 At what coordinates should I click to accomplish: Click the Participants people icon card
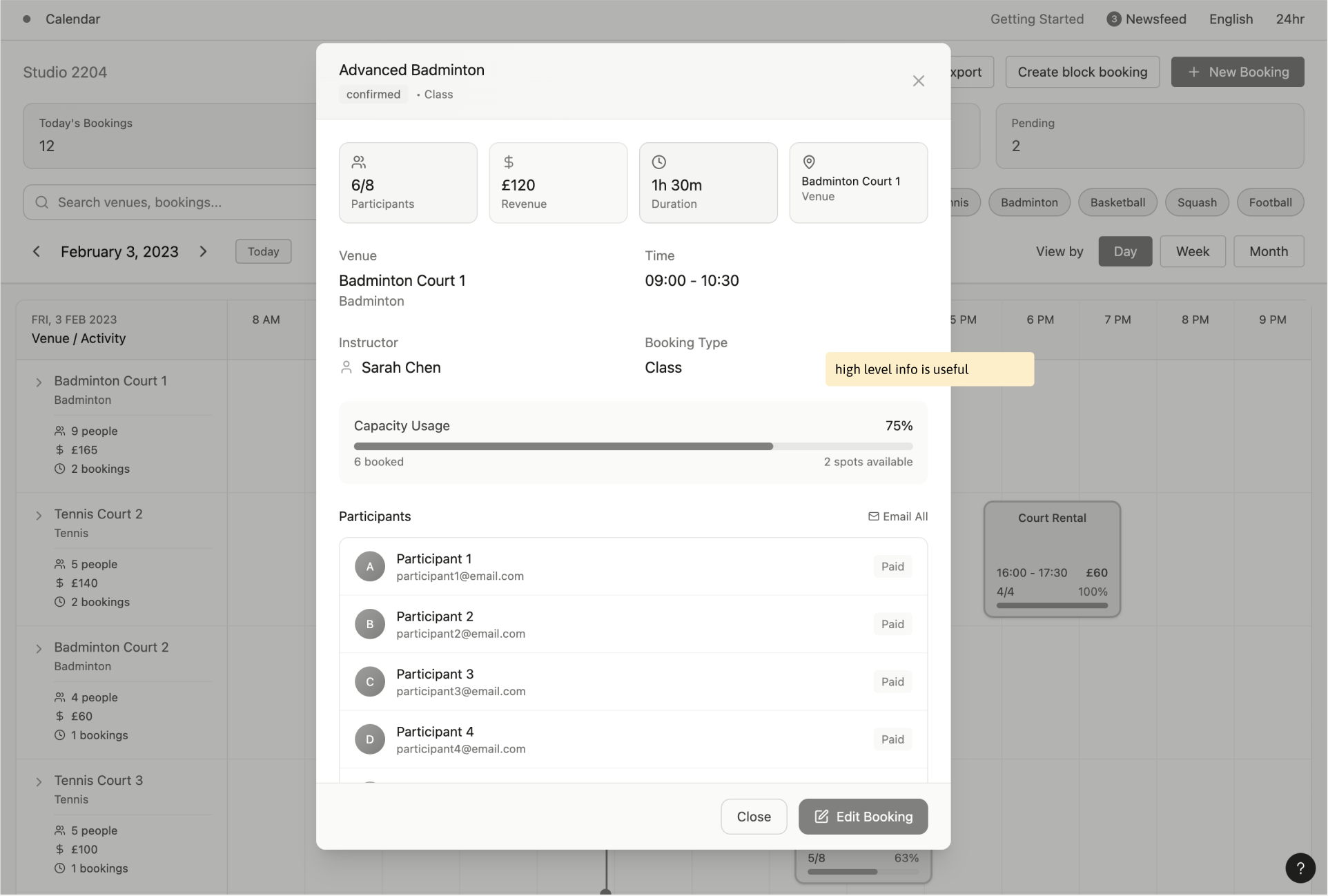359,162
